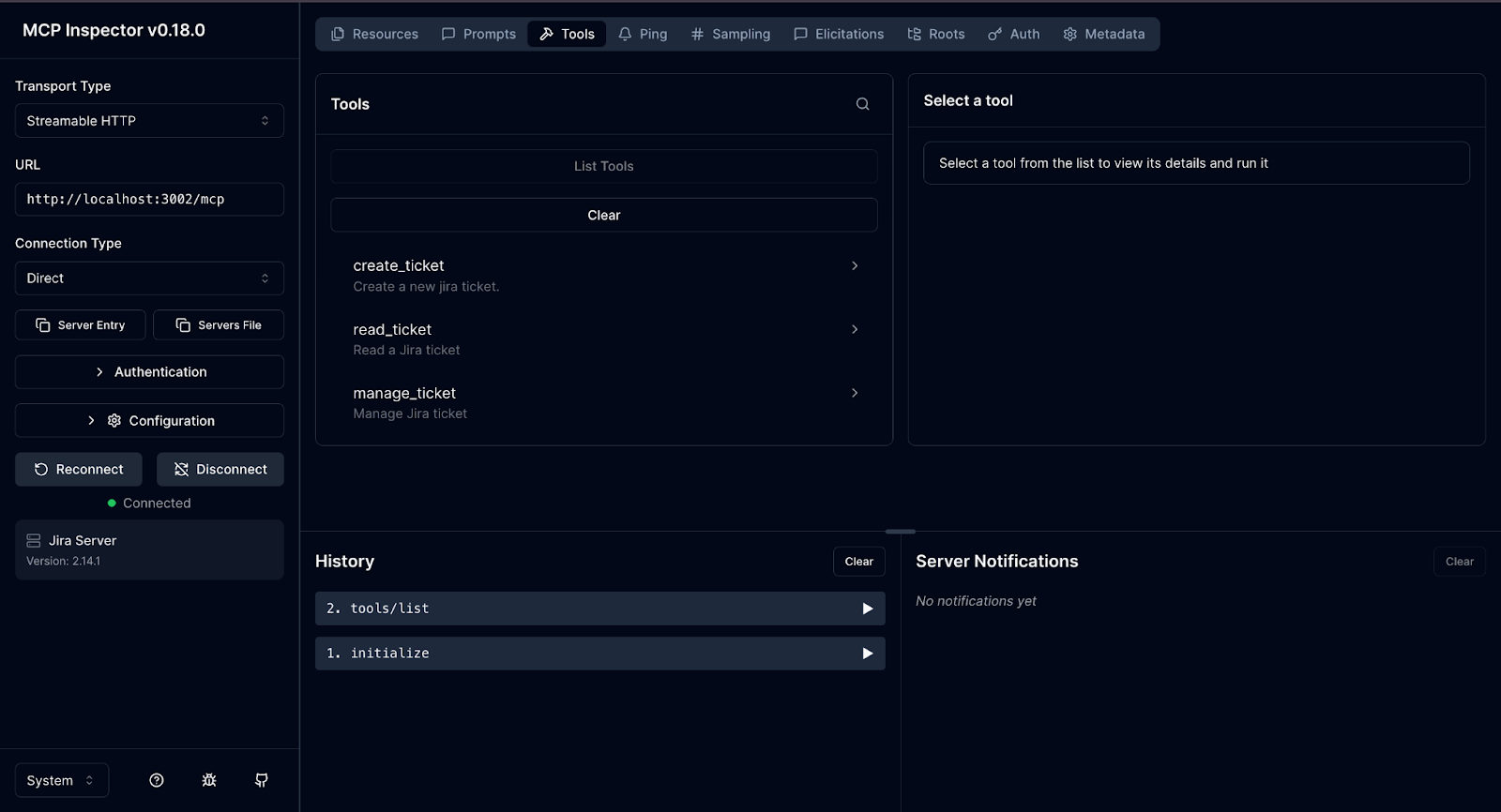The height and width of the screenshot is (812, 1501).
Task: Open the Auth tab
Action: click(1014, 34)
